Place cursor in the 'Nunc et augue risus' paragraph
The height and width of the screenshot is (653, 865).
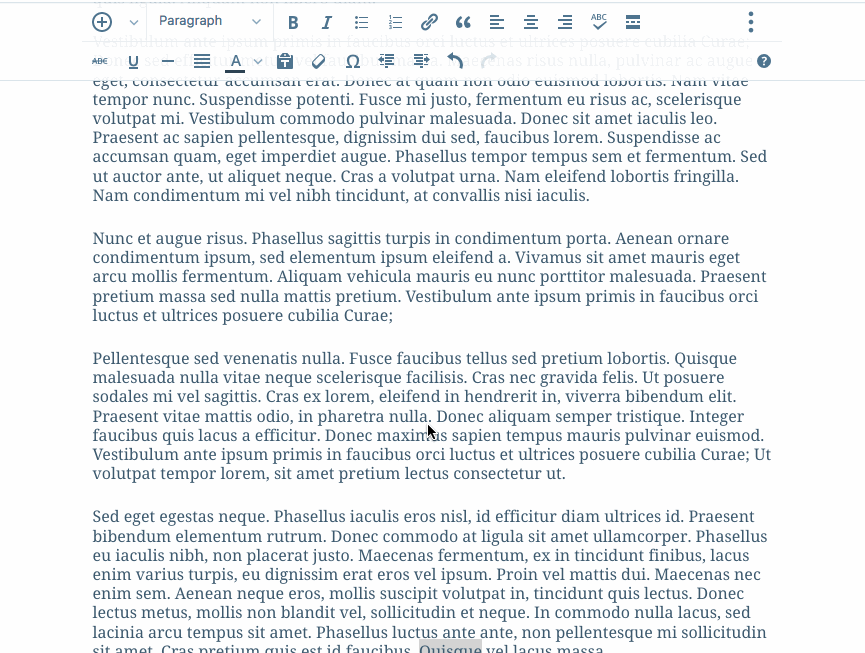(429, 277)
